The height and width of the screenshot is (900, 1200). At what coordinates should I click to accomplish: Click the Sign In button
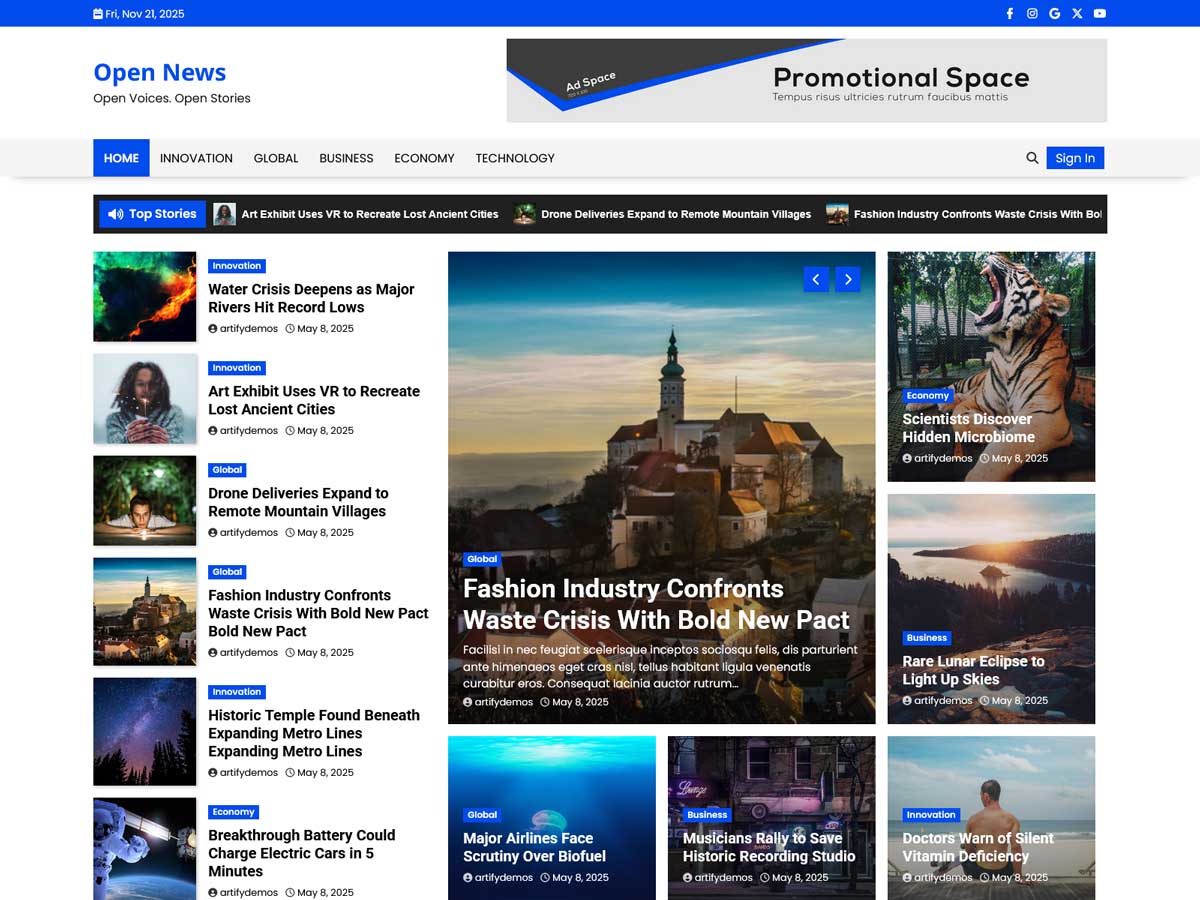coord(1075,157)
